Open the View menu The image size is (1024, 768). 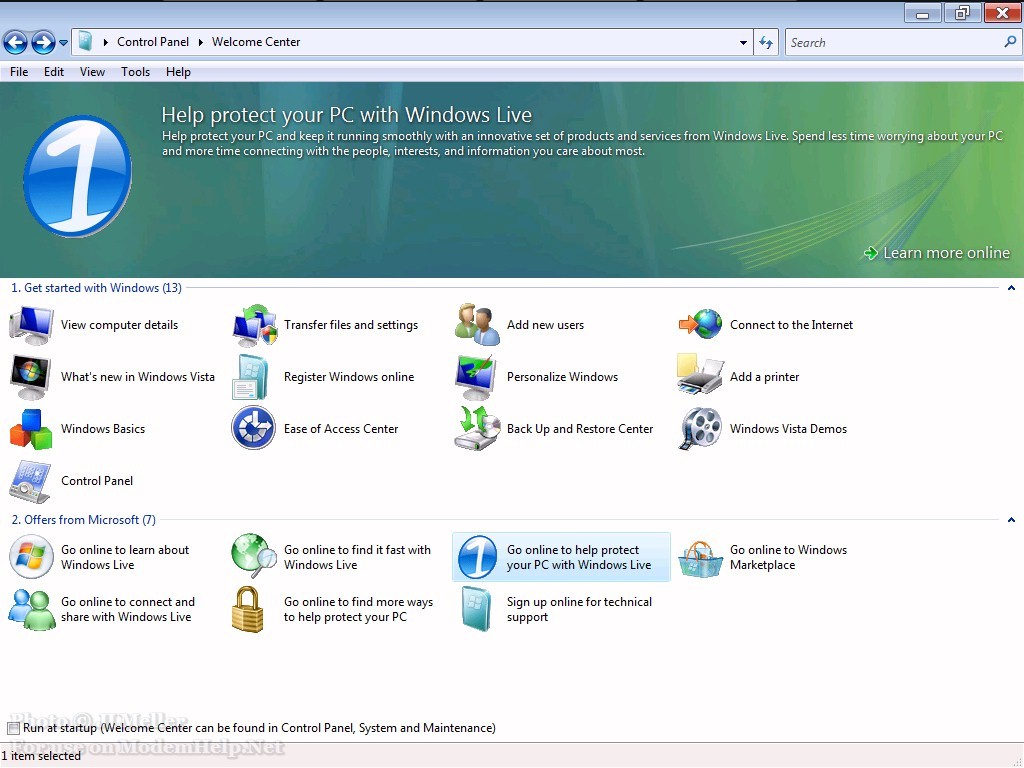coord(92,72)
